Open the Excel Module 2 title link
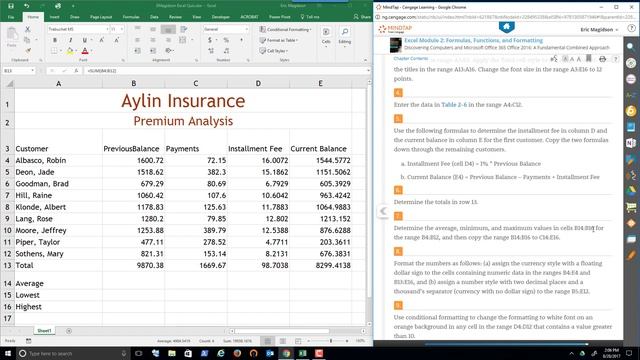 click(x=473, y=40)
